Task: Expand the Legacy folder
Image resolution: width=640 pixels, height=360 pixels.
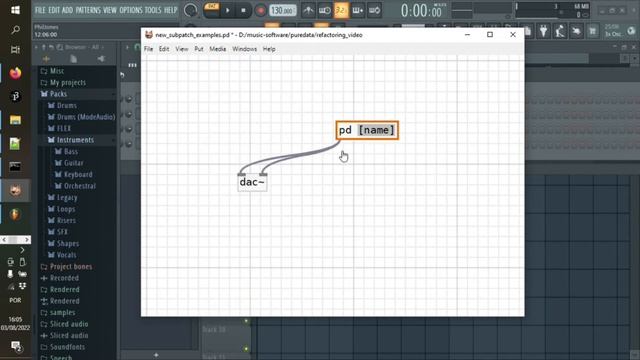Action: coord(67,198)
